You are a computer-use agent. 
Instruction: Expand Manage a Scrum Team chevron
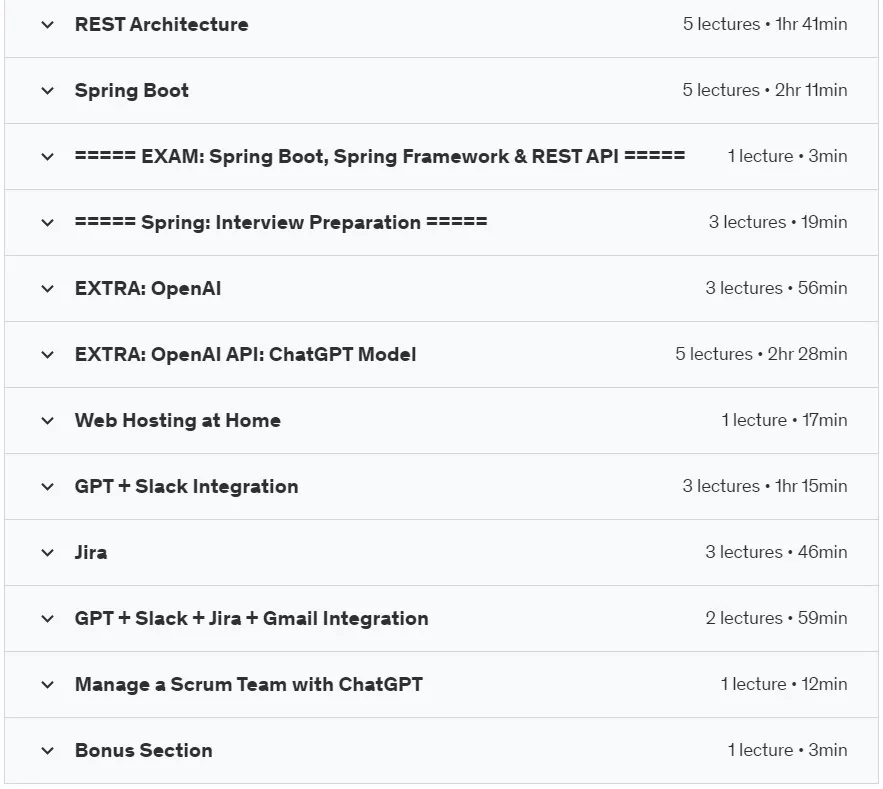click(48, 685)
